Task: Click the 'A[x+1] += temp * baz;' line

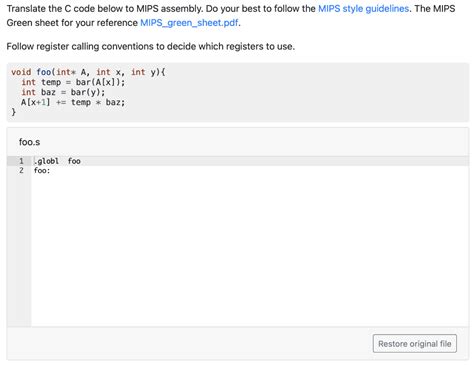Action: point(73,102)
